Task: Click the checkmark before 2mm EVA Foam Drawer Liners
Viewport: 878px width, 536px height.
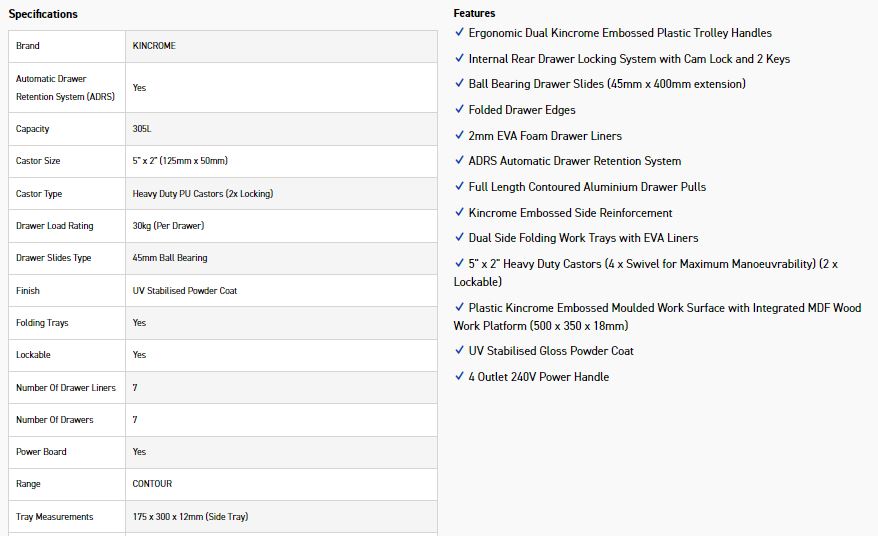Action: pos(459,135)
